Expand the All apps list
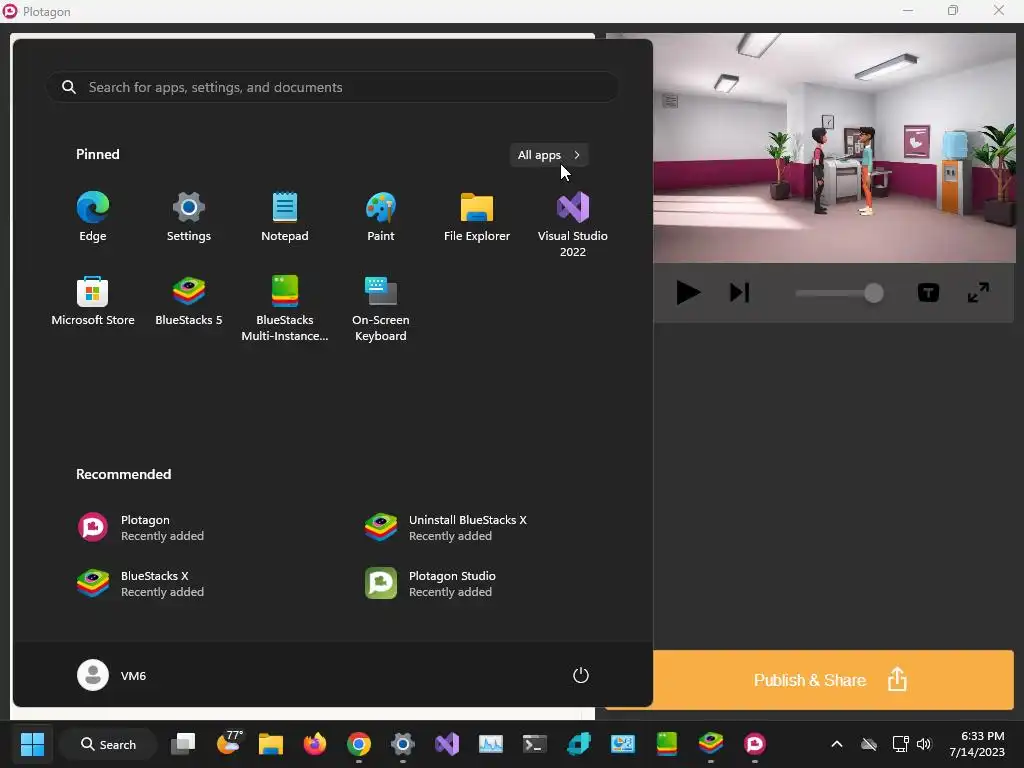 [x=549, y=155]
